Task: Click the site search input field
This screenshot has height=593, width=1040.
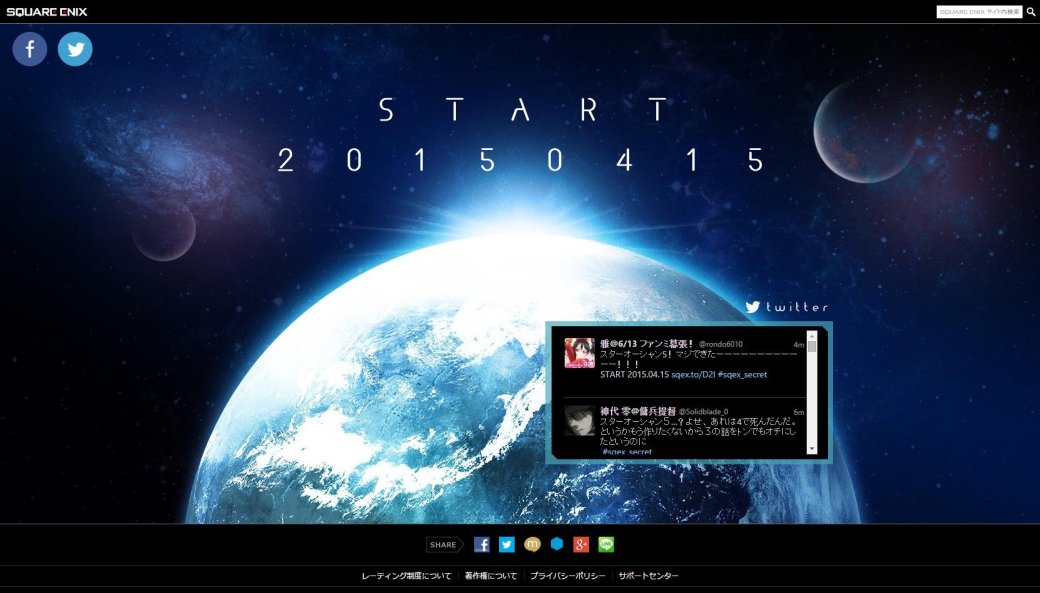Action: pos(979,12)
